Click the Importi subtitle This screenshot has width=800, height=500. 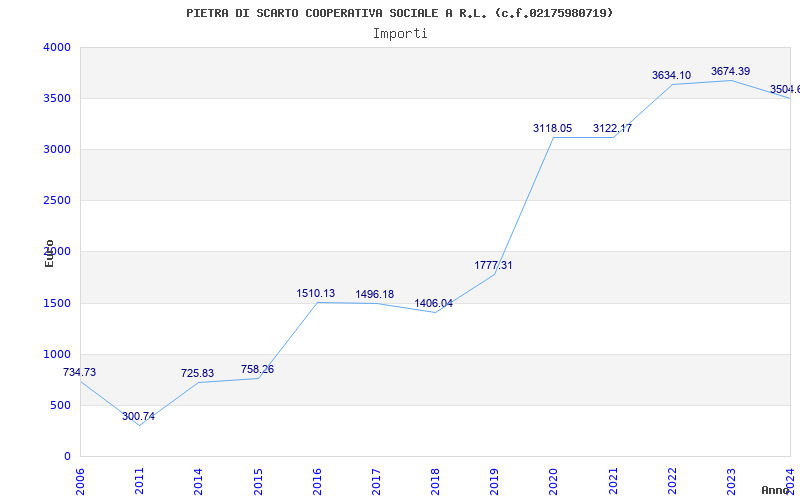pos(400,34)
